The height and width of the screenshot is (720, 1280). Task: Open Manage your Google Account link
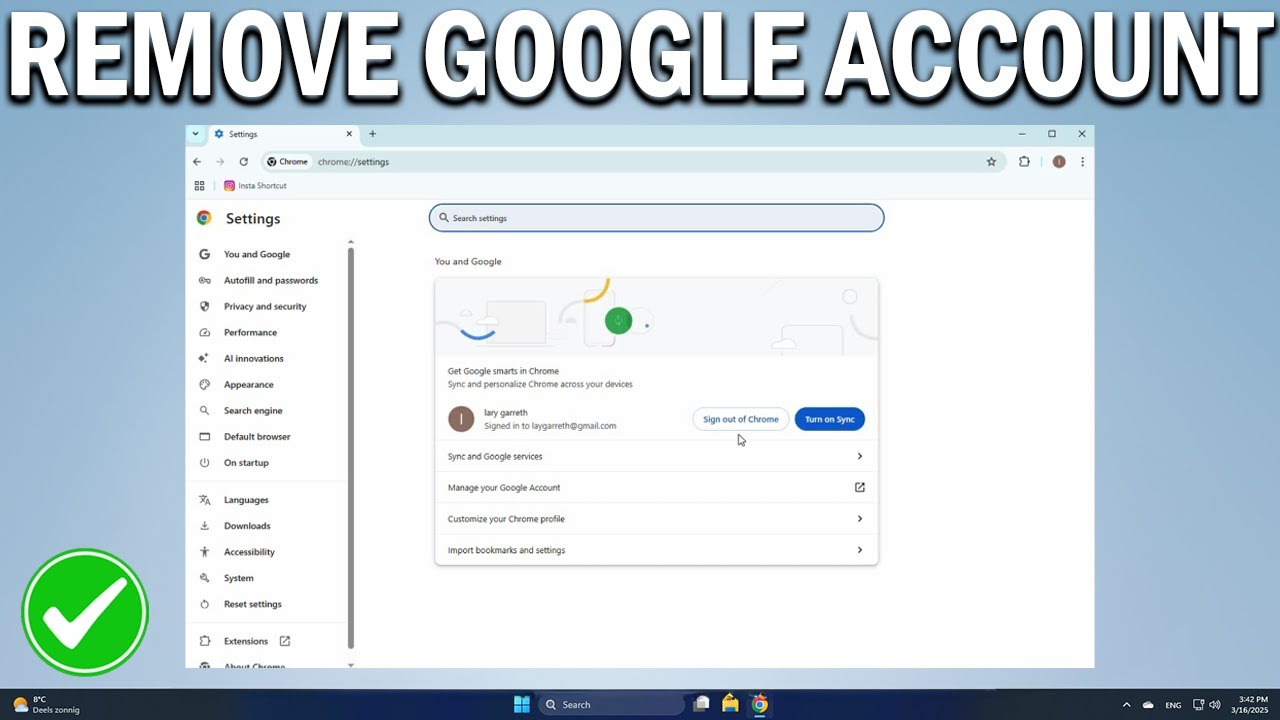[656, 488]
